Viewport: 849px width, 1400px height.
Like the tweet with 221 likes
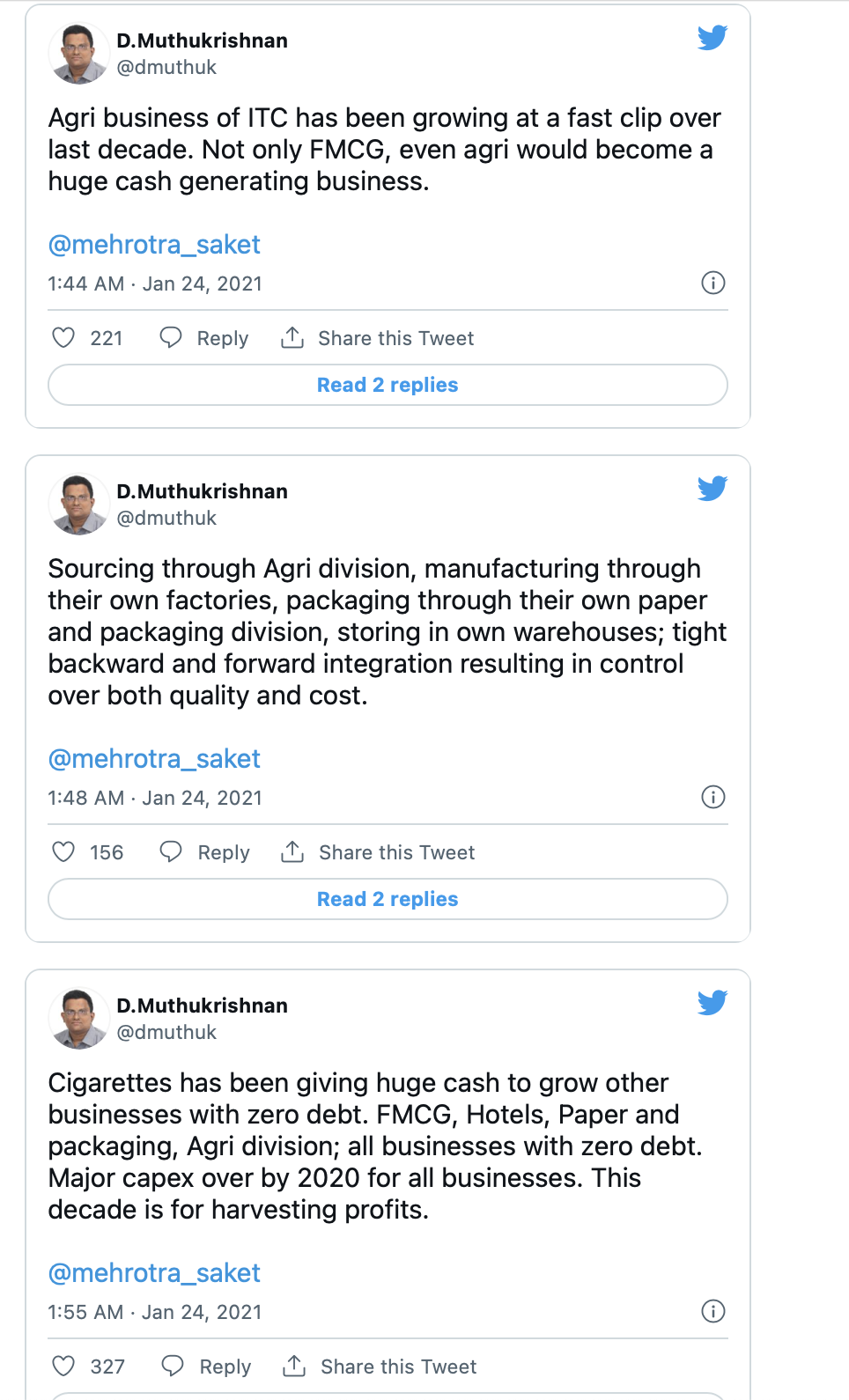[x=63, y=338]
